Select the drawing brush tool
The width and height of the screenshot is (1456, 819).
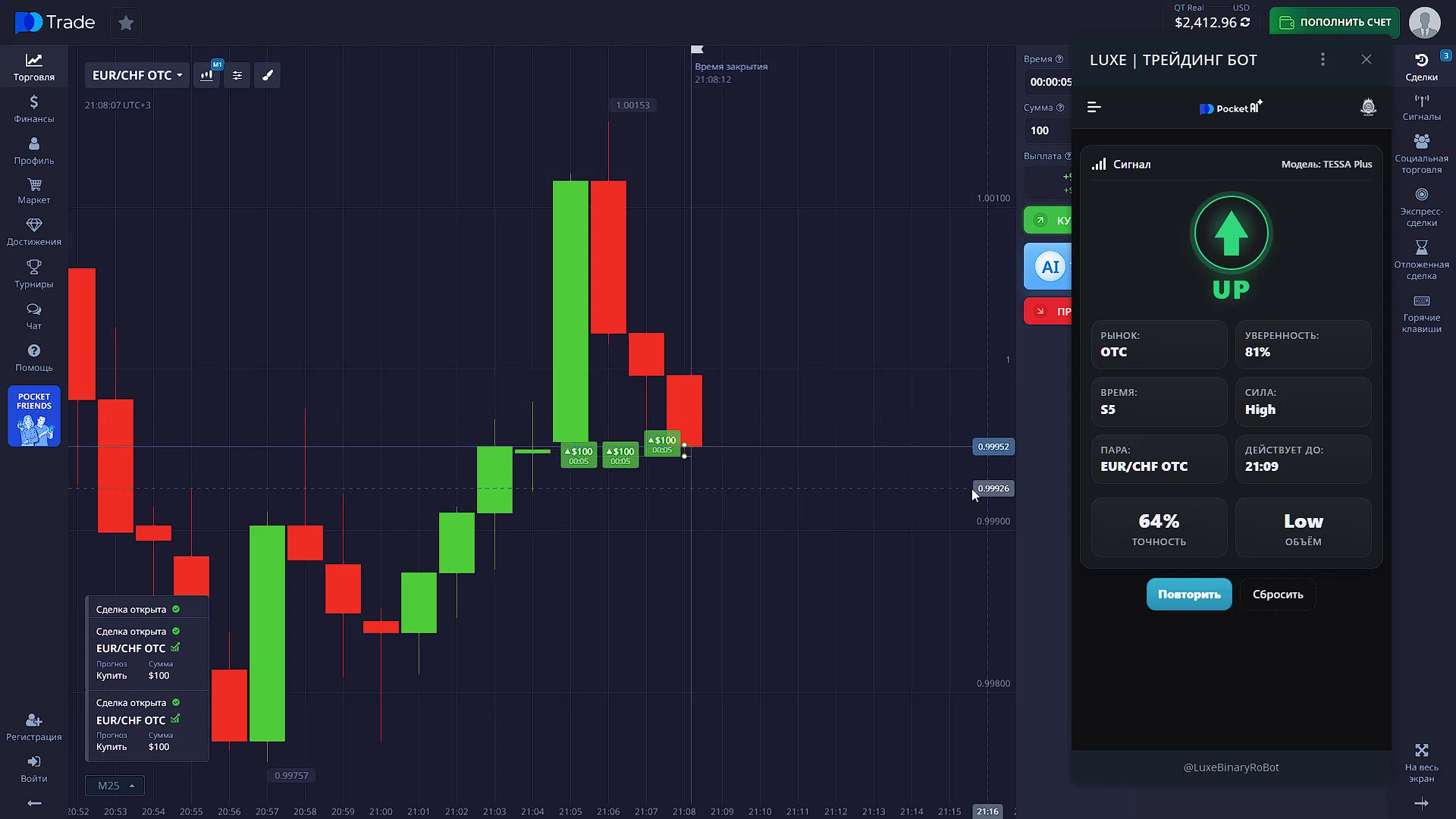[267, 75]
